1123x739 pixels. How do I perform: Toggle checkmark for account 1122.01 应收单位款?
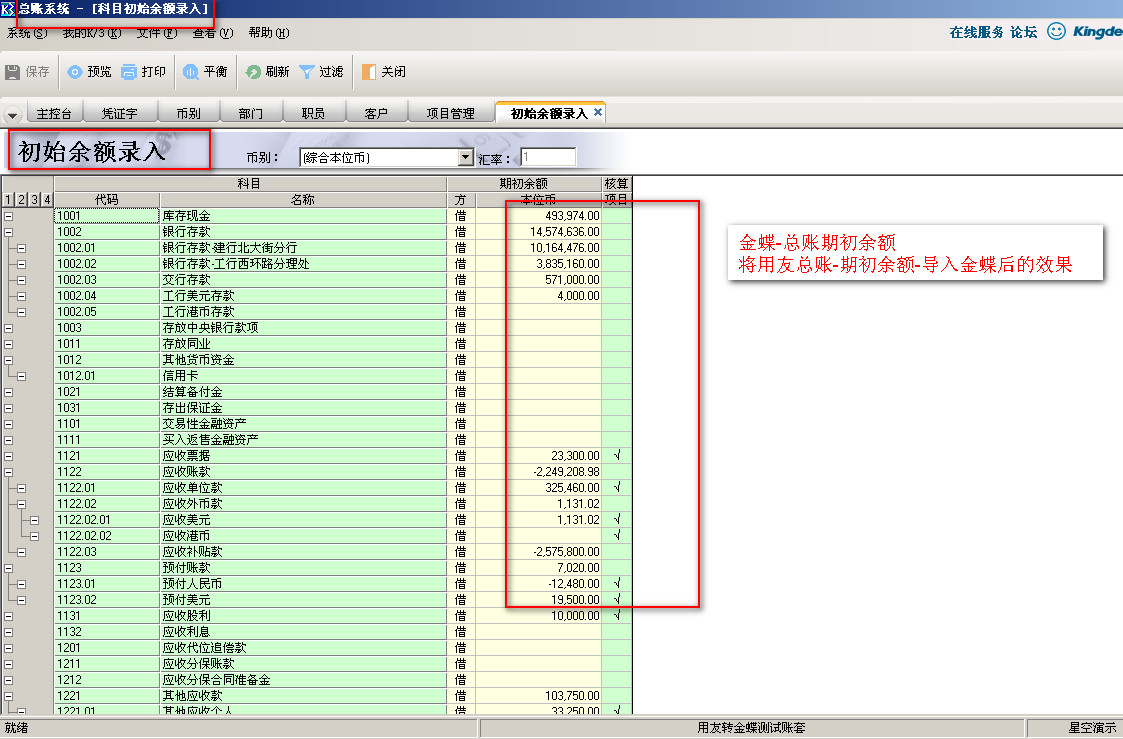pos(616,488)
